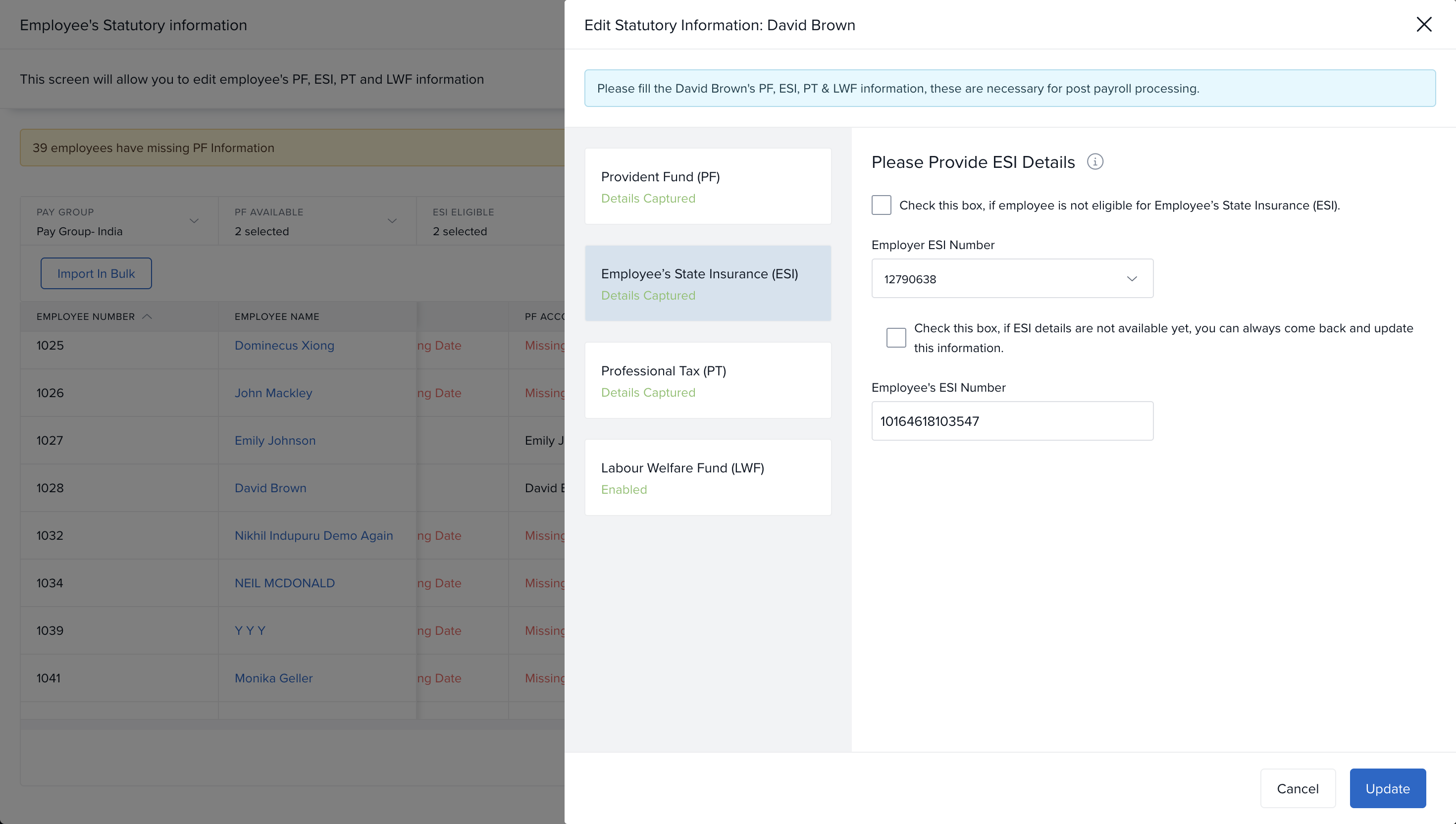Click the horizontal table scrollbar

[292, 724]
